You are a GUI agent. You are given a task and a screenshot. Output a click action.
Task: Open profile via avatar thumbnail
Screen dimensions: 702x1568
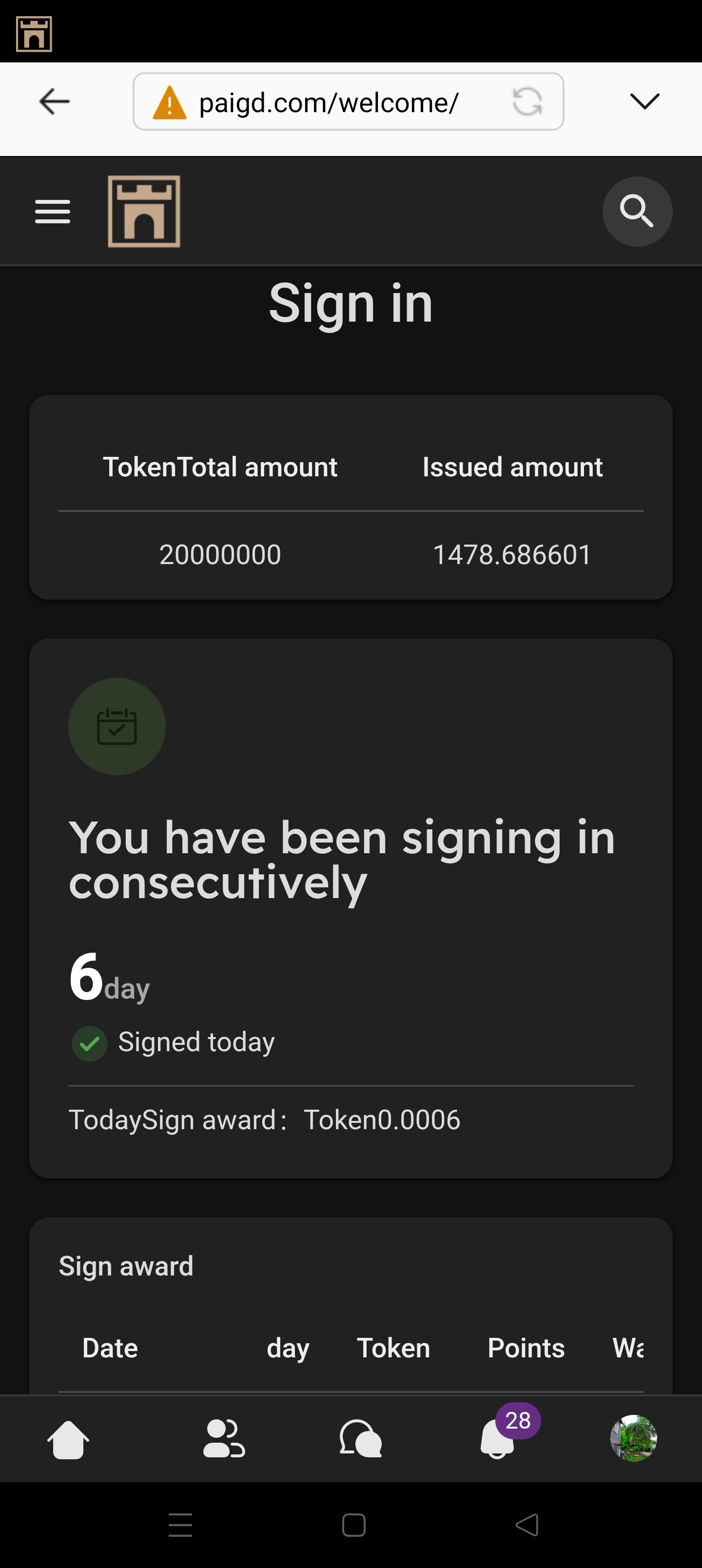click(633, 1438)
